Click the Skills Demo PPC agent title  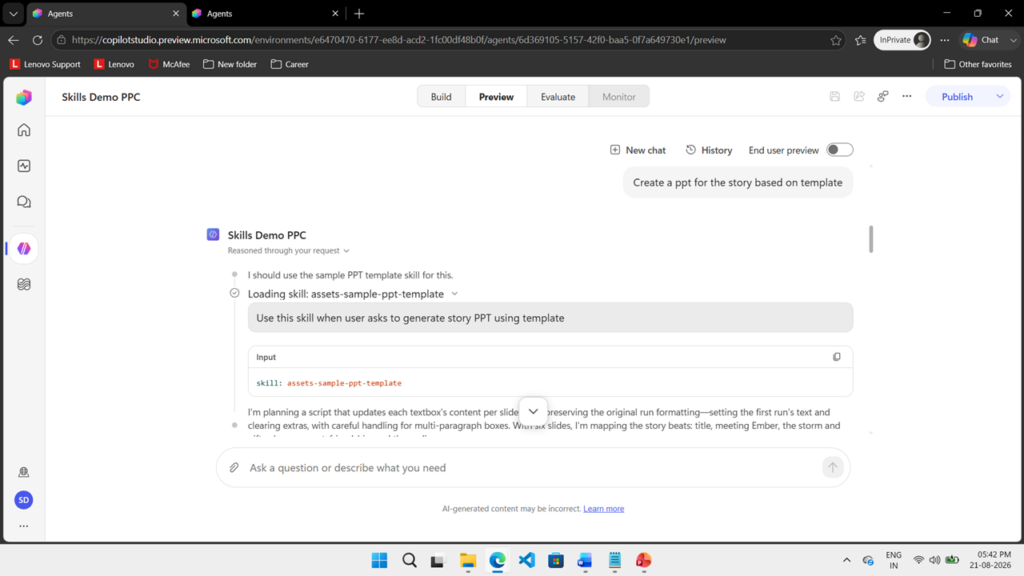tap(101, 97)
